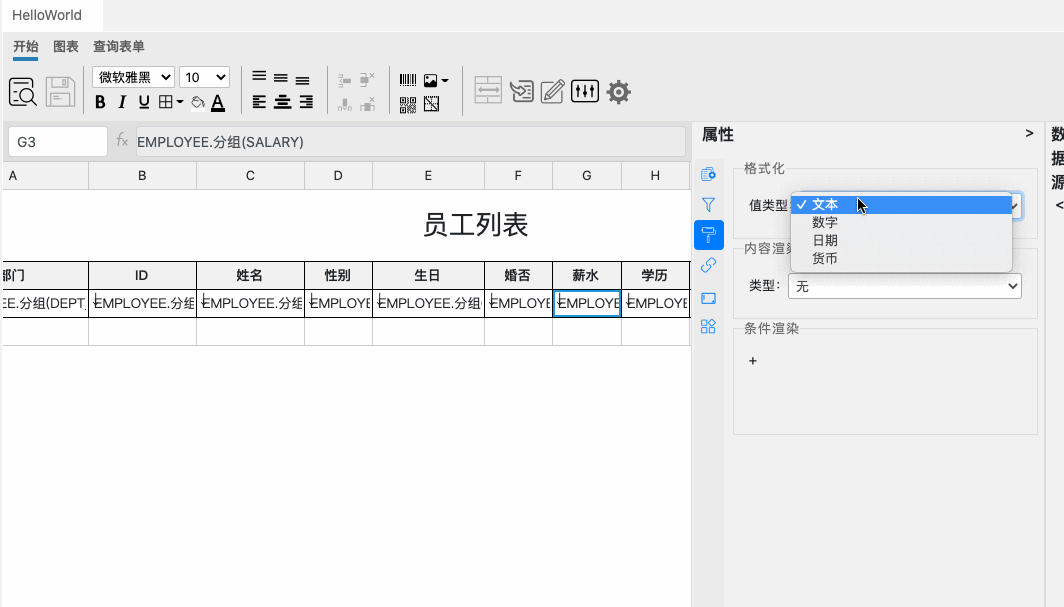Open the hyperlink side tab
This screenshot has width=1064, height=607.
pos(708,265)
